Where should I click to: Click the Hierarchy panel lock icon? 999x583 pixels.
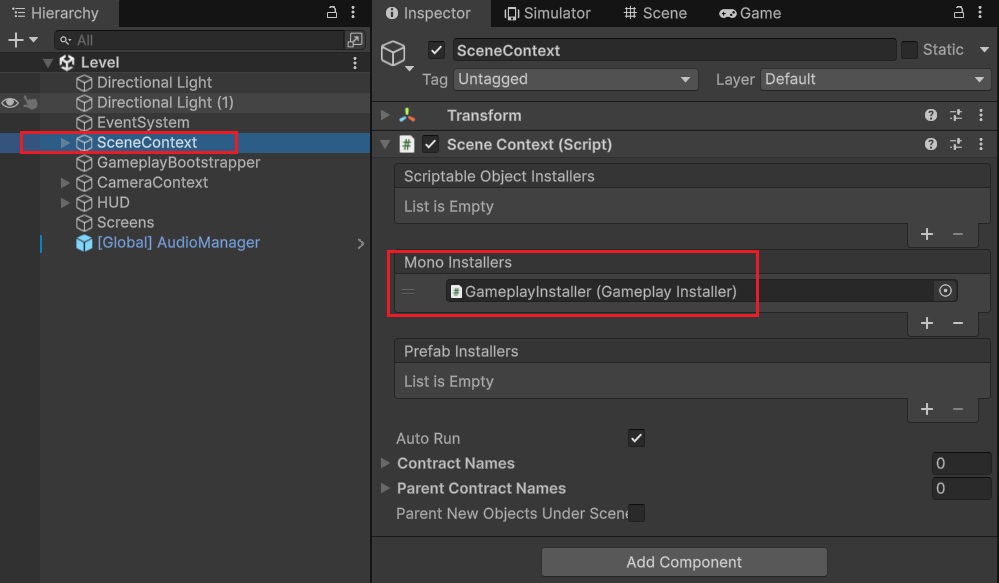(332, 13)
